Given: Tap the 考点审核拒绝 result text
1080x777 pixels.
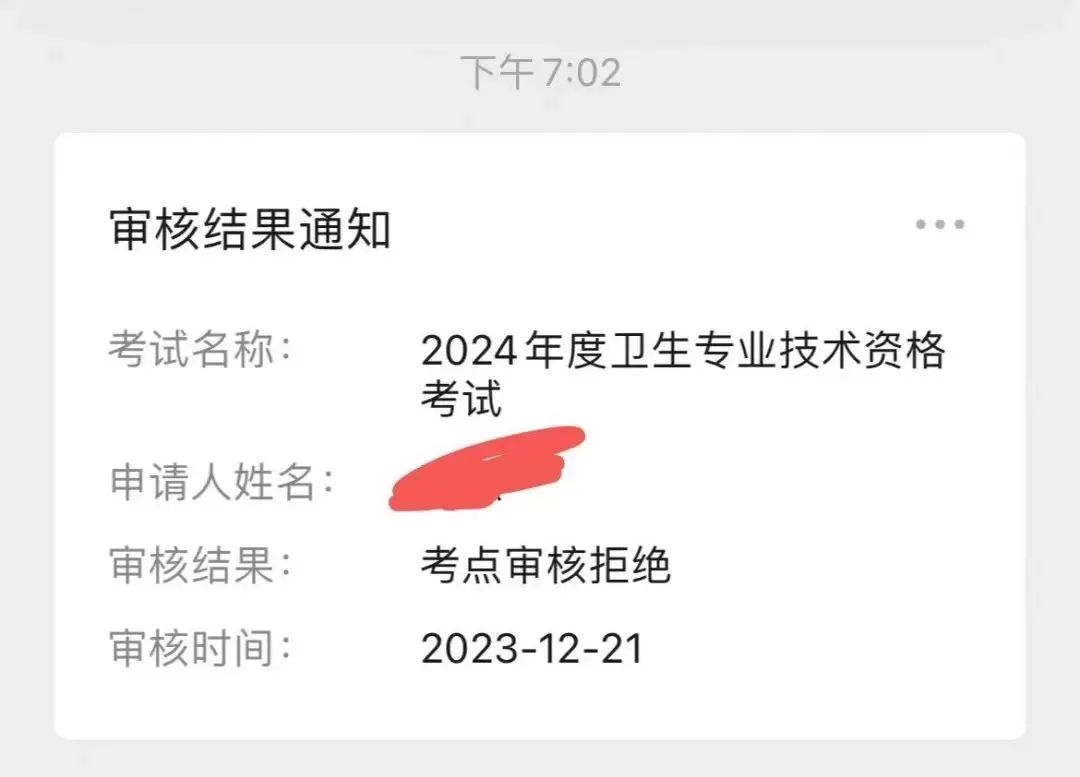Looking at the screenshot, I should 546,565.
